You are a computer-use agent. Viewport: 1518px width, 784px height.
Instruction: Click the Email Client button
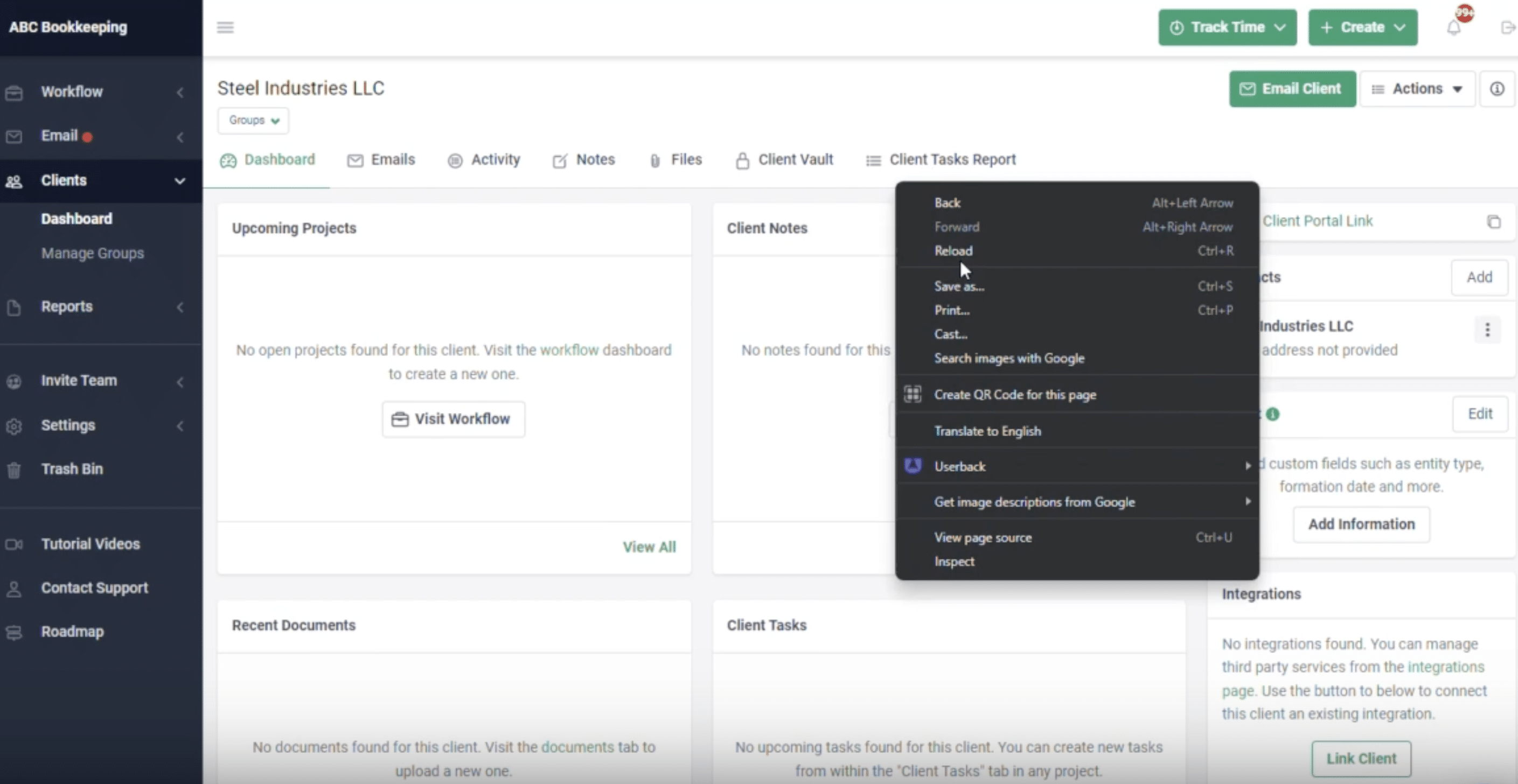click(x=1292, y=89)
